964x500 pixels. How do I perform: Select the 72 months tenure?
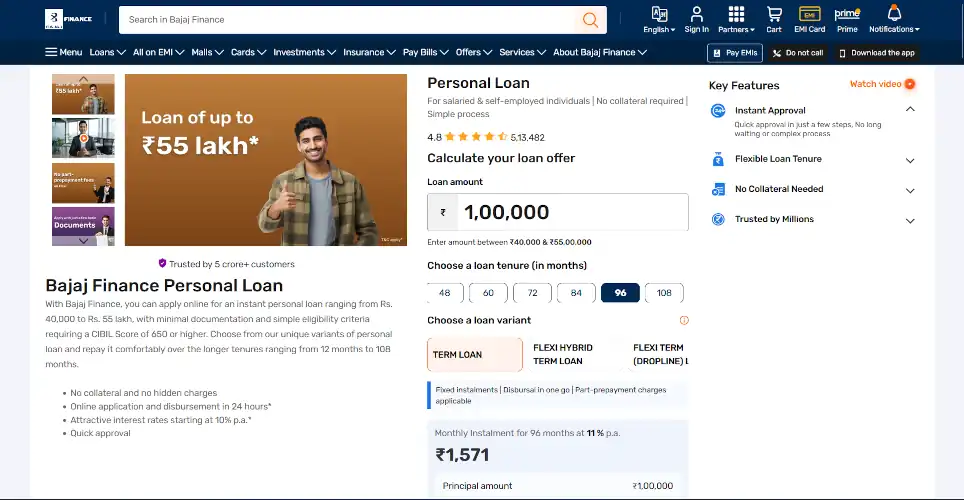coord(532,293)
